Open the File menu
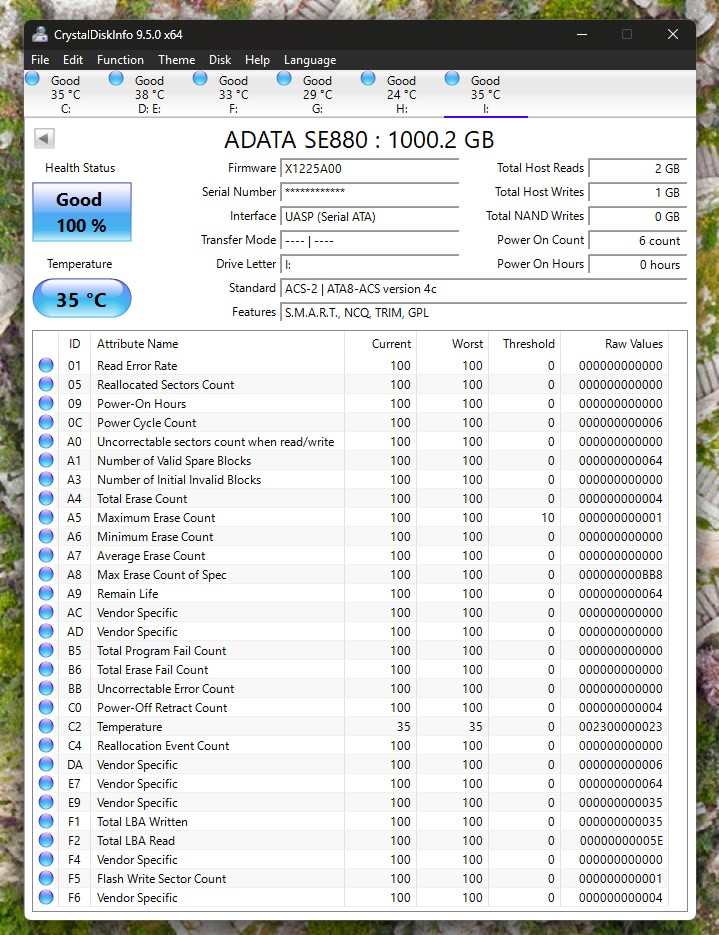719x935 pixels. 40,60
